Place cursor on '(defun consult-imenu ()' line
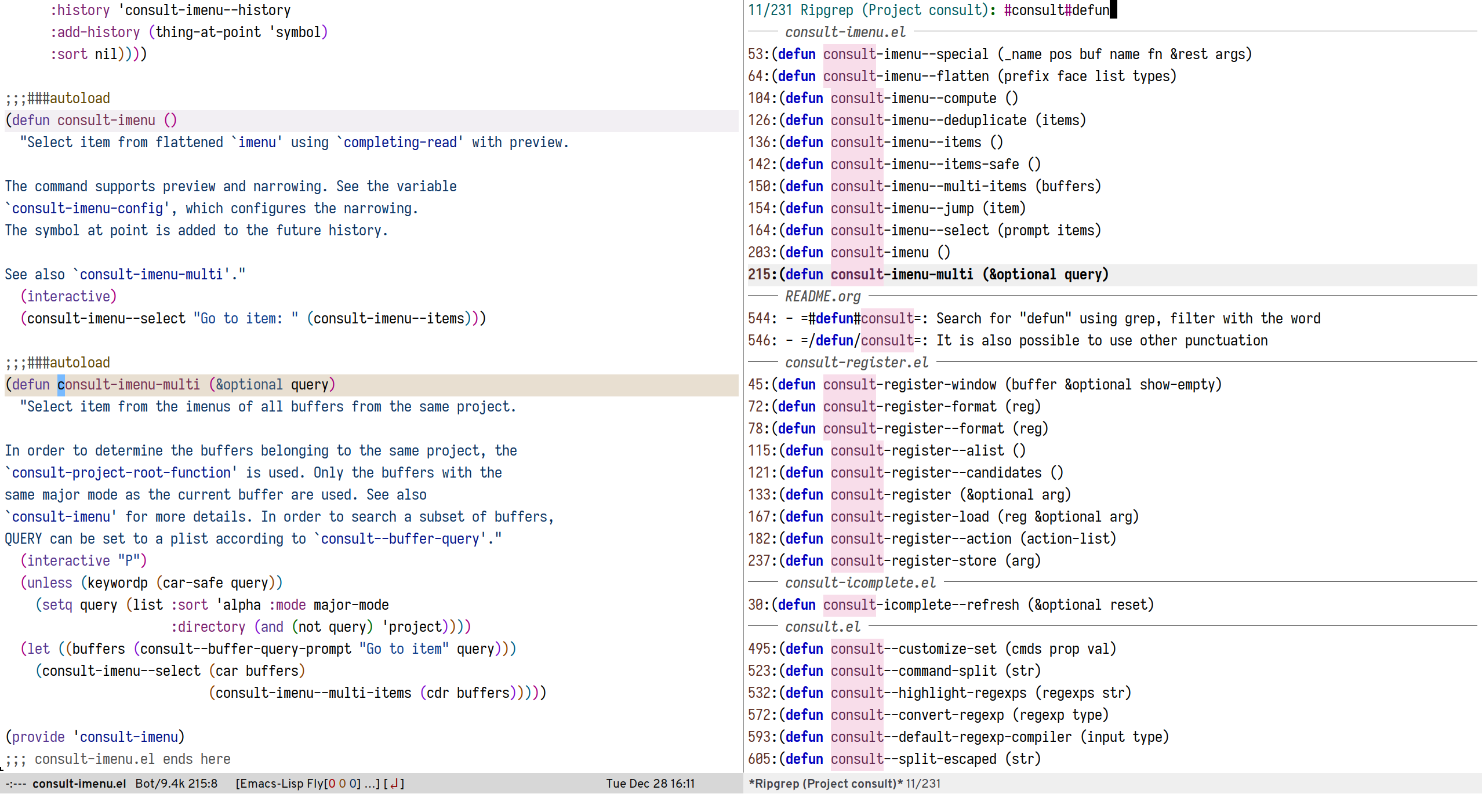Screen dimensions: 1482x812 pos(91,120)
